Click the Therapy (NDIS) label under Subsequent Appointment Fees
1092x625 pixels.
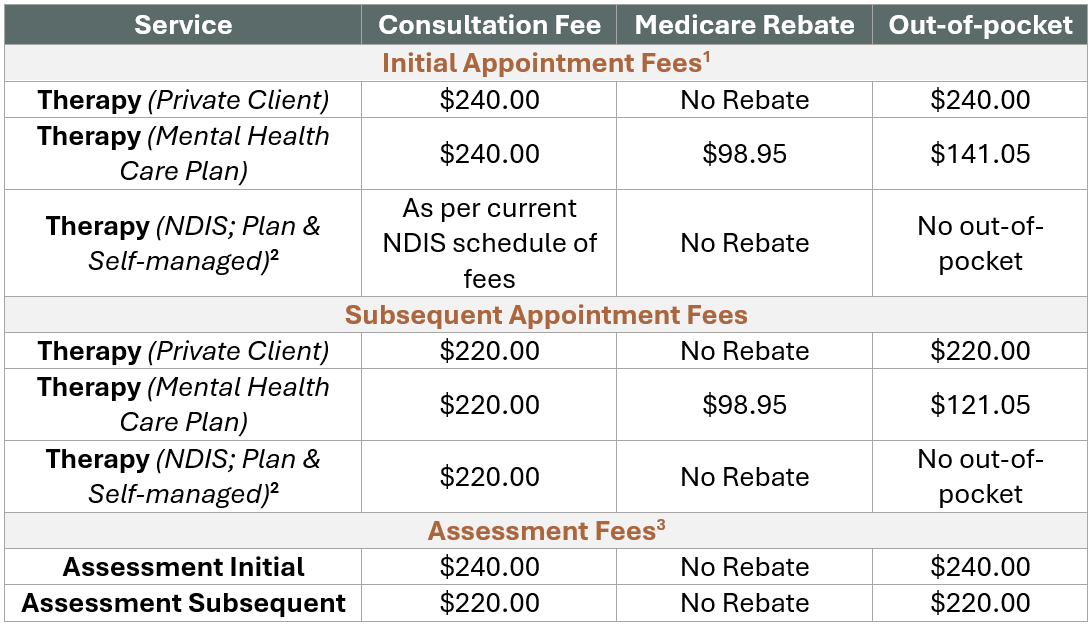183,477
